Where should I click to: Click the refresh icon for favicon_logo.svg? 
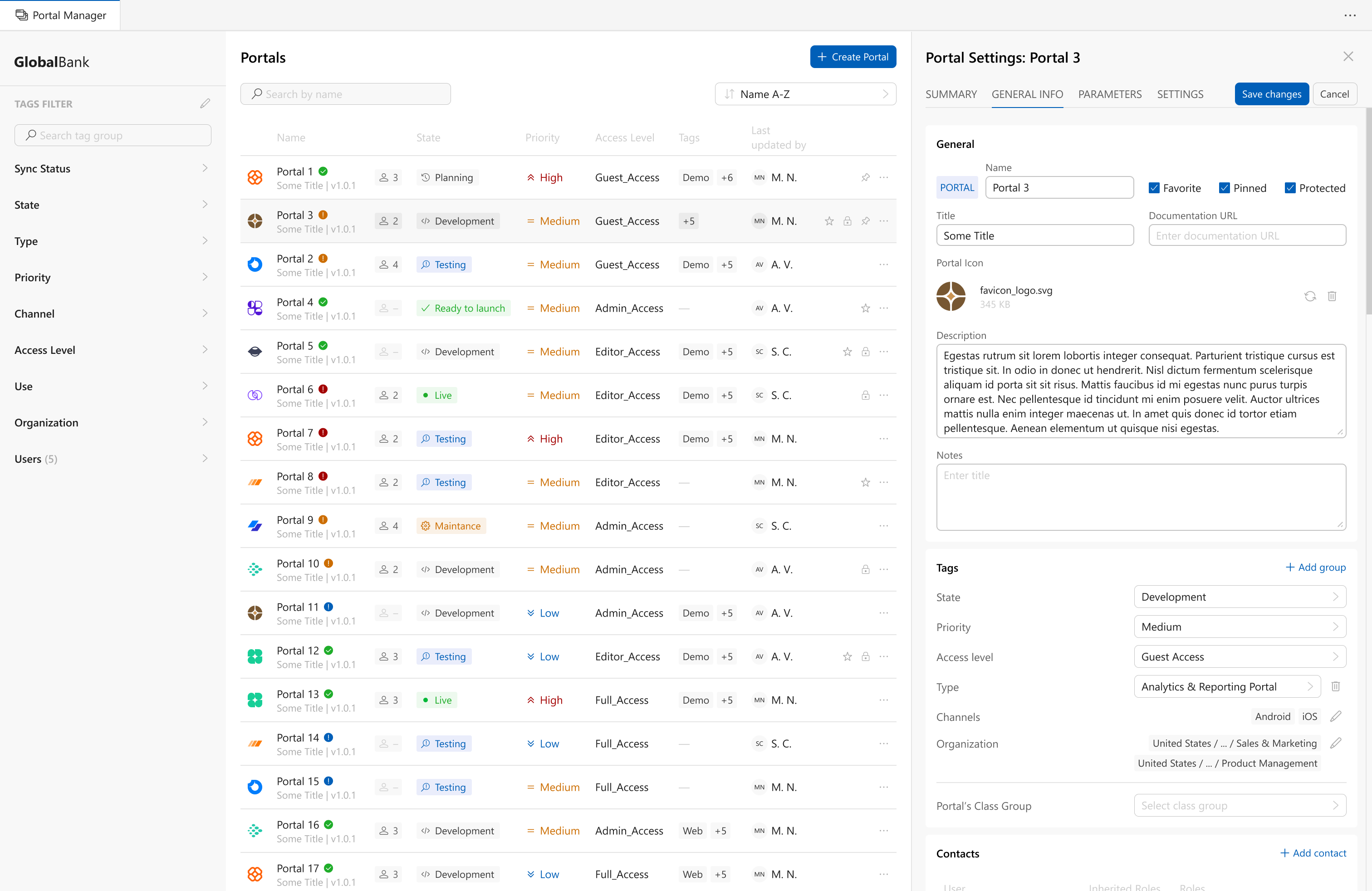click(x=1310, y=296)
